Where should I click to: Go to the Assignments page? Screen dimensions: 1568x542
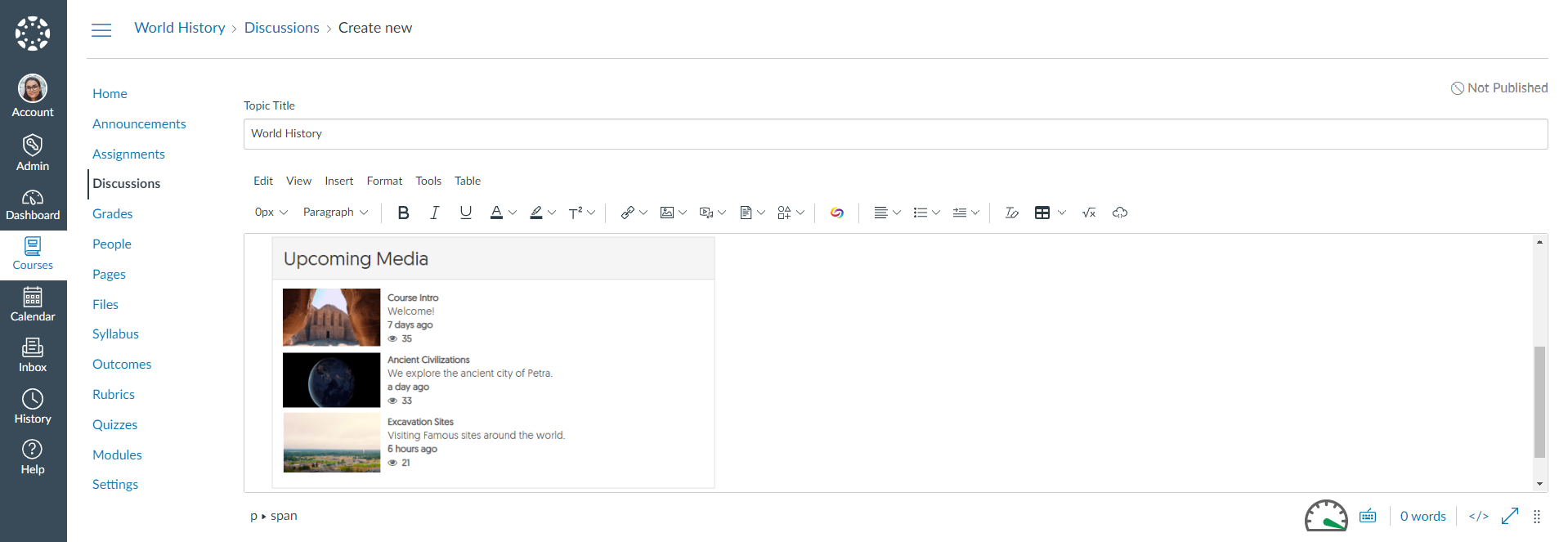[128, 154]
